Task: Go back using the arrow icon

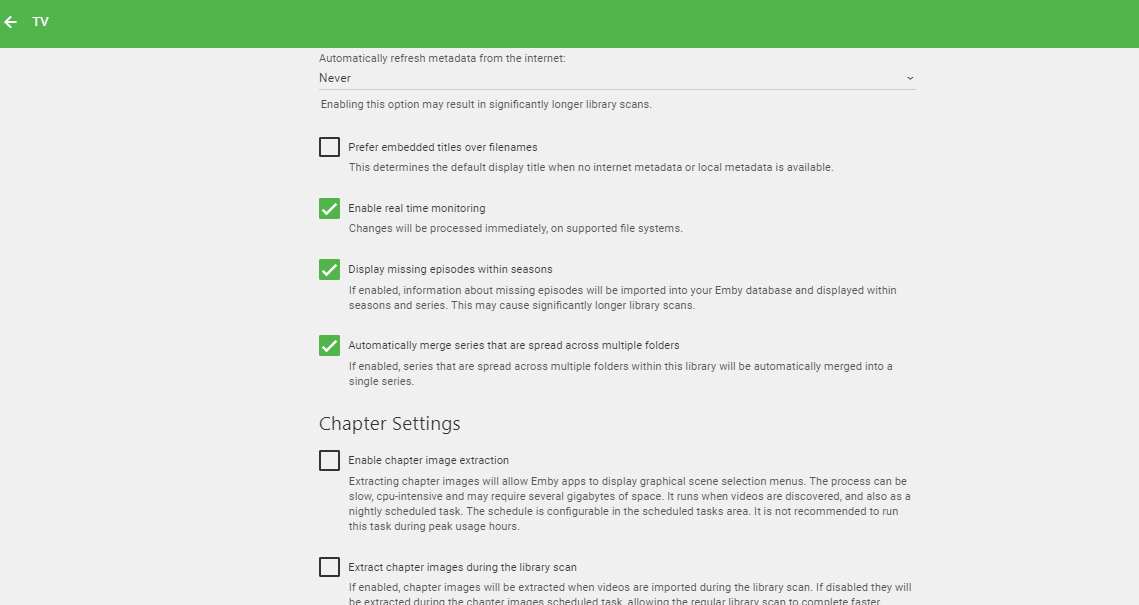Action: click(11, 23)
